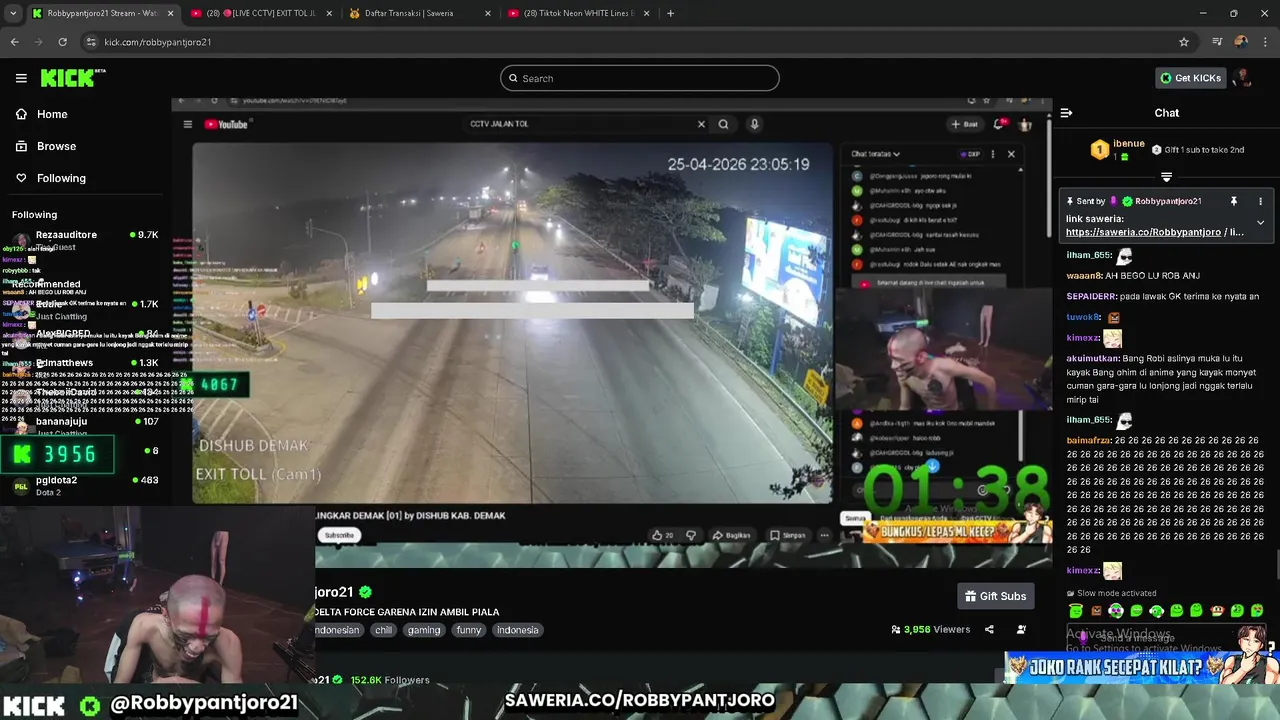
Task: Select the Indonesian language tag
Action: click(x=338, y=630)
